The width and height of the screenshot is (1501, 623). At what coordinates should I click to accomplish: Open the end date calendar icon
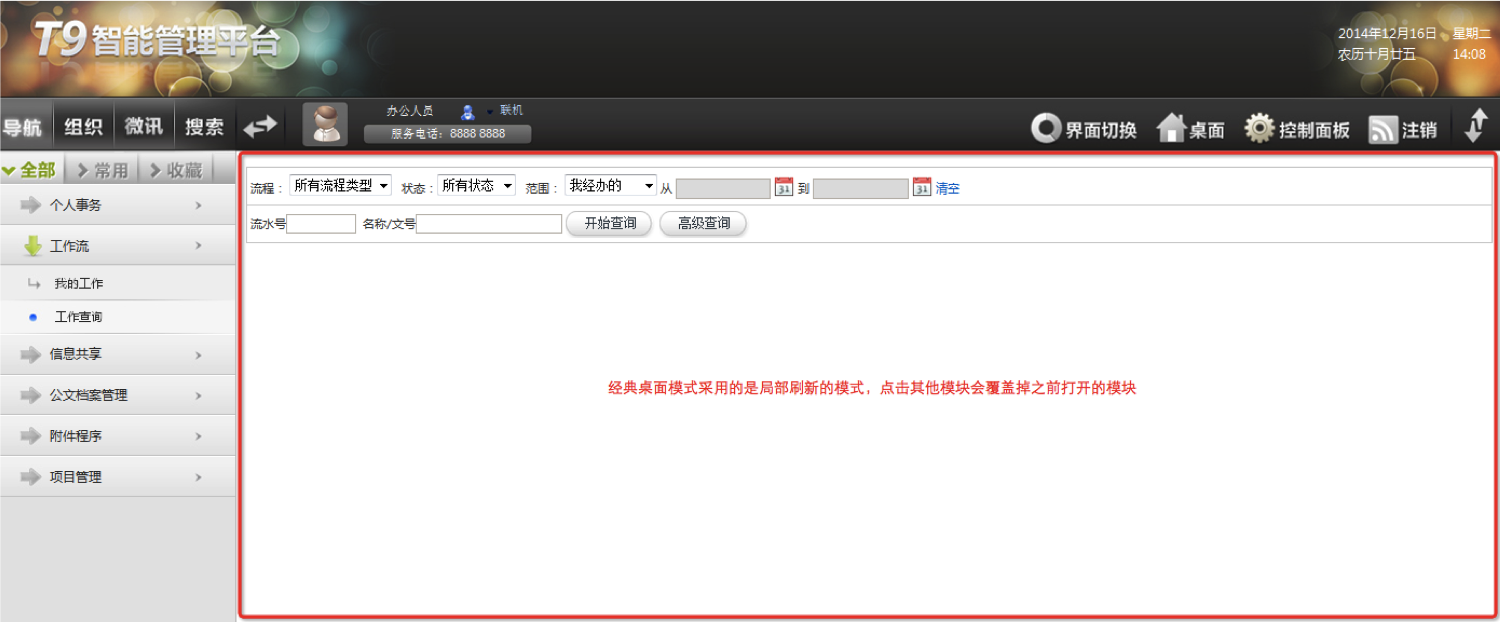[922, 187]
